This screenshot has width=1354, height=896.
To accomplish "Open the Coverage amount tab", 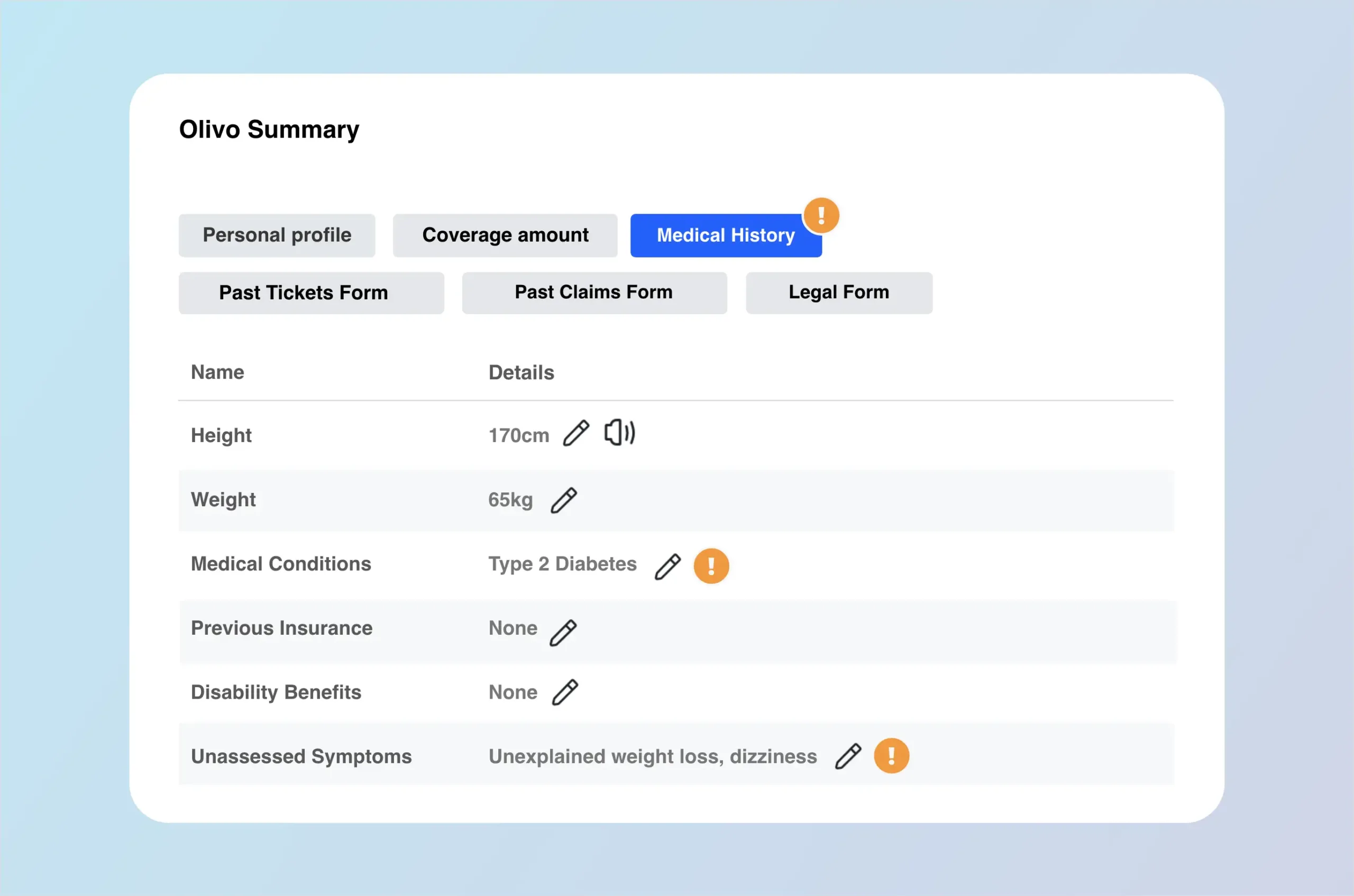I will (x=505, y=235).
